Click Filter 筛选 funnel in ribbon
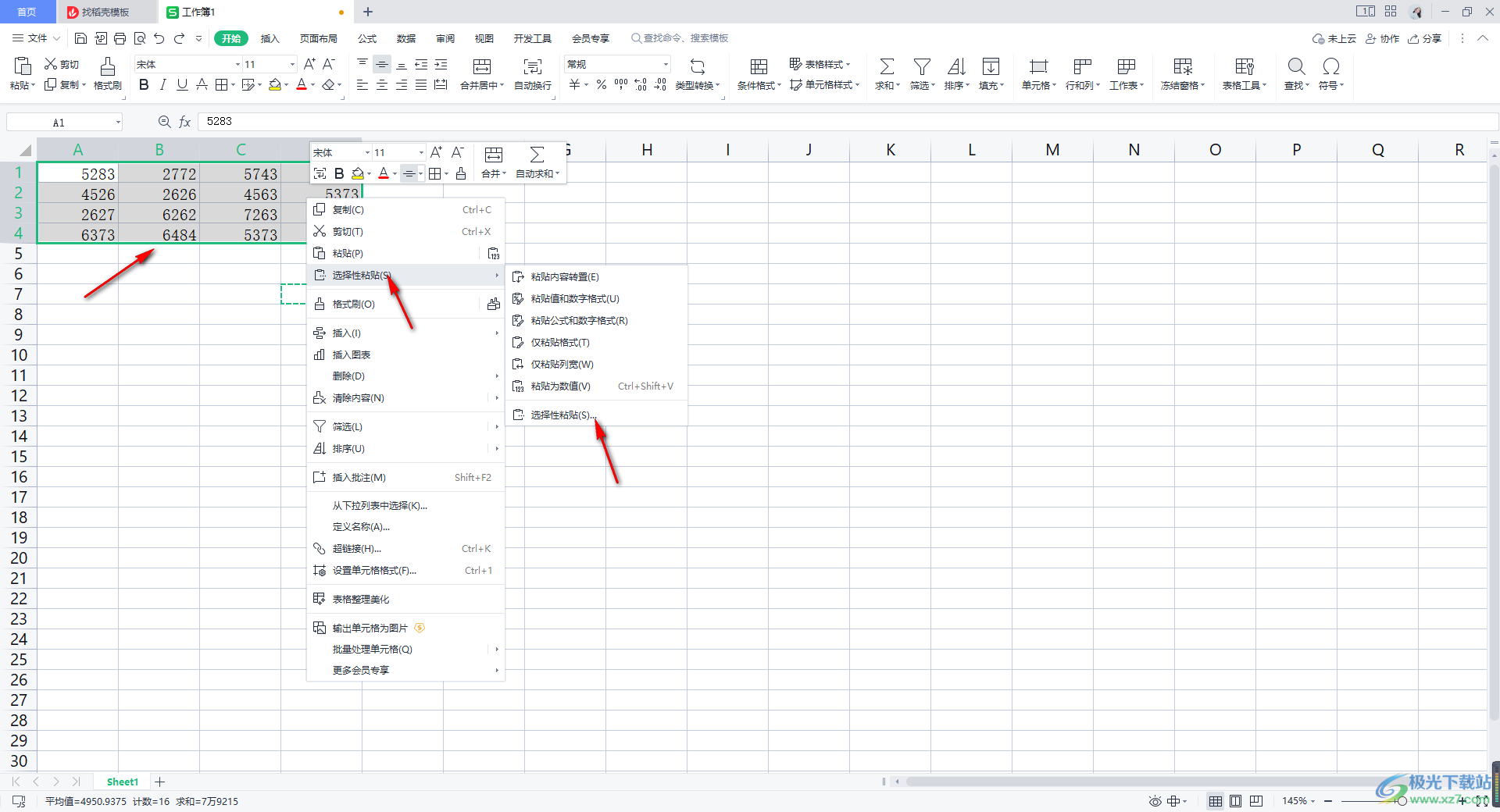Viewport: 1500px width, 812px height. pos(922,66)
